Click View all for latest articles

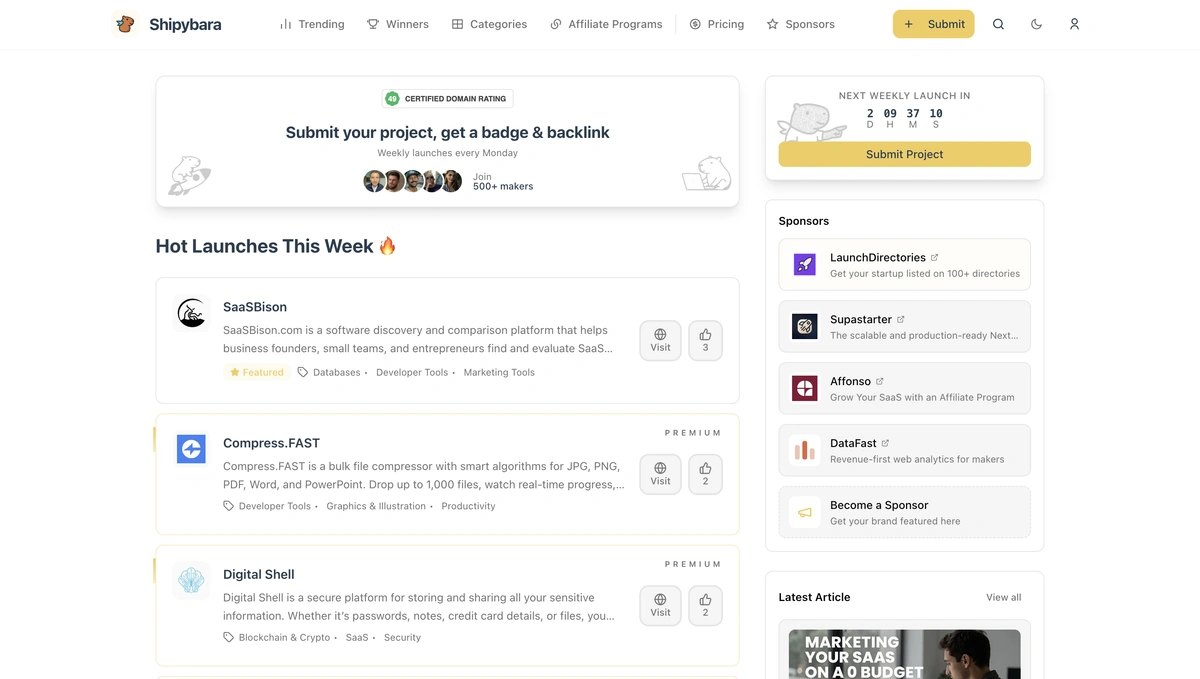tap(1003, 597)
